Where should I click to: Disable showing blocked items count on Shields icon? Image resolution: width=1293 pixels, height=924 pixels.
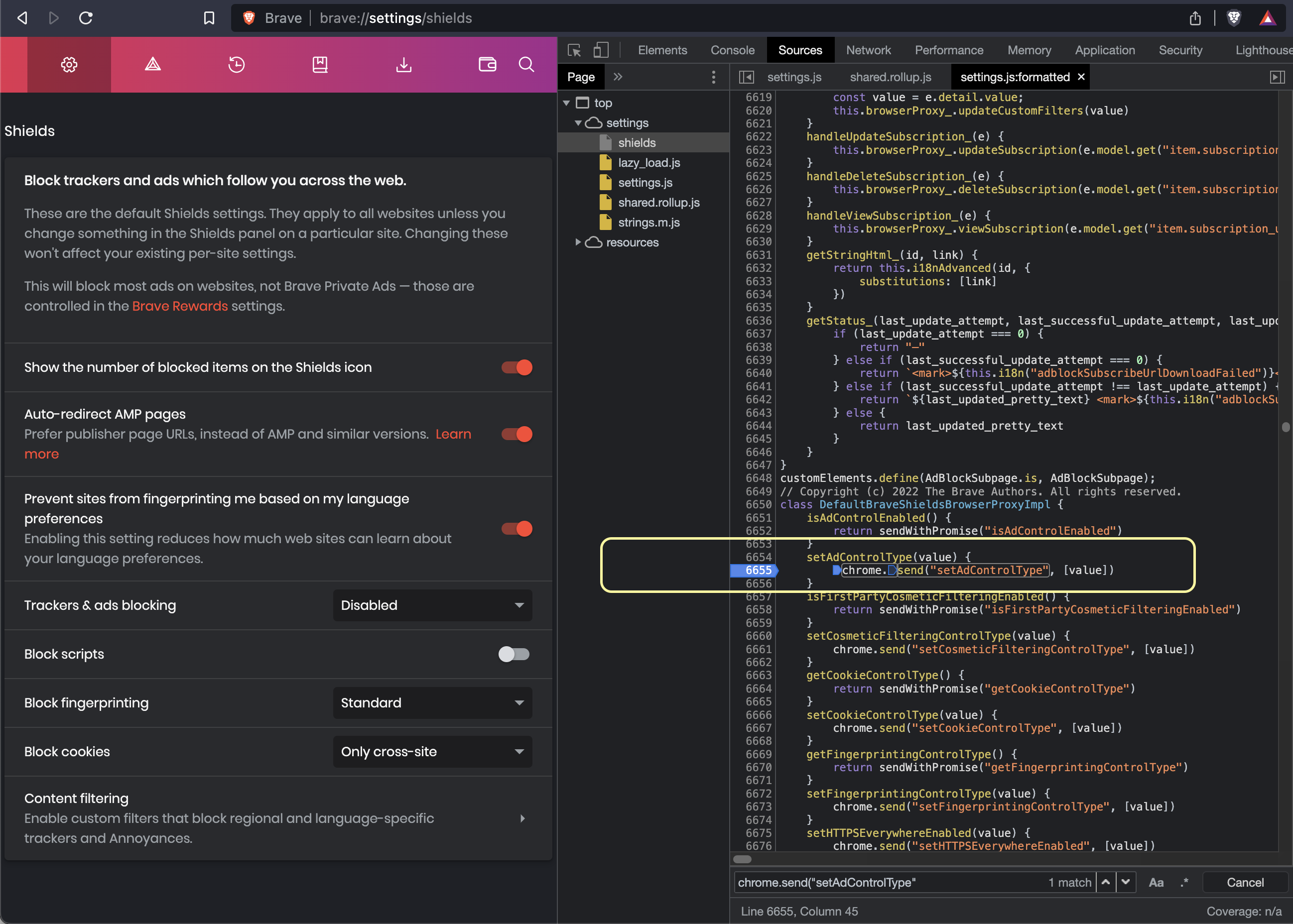coord(516,367)
